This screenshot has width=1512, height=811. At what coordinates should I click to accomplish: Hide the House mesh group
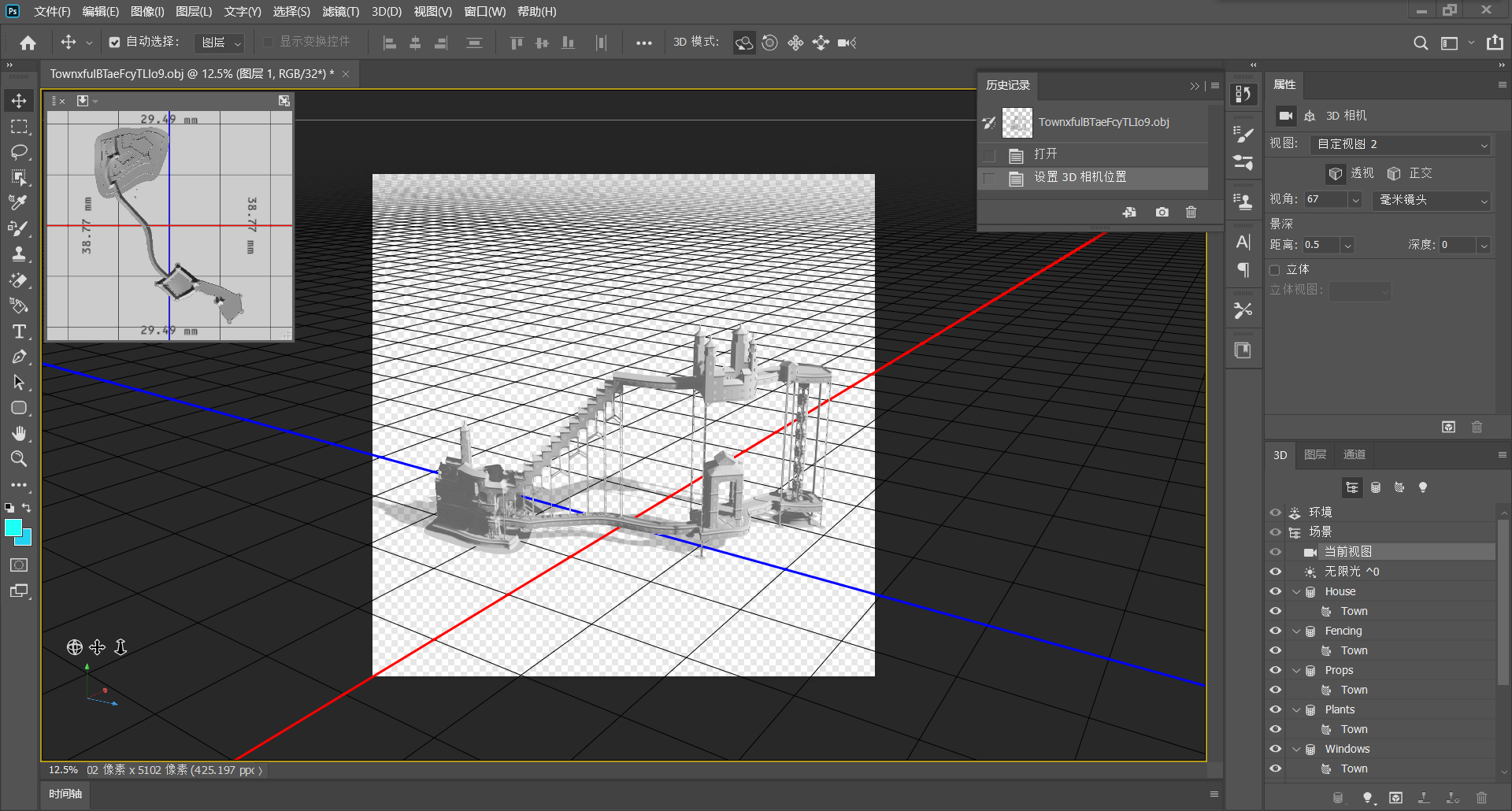click(1276, 591)
